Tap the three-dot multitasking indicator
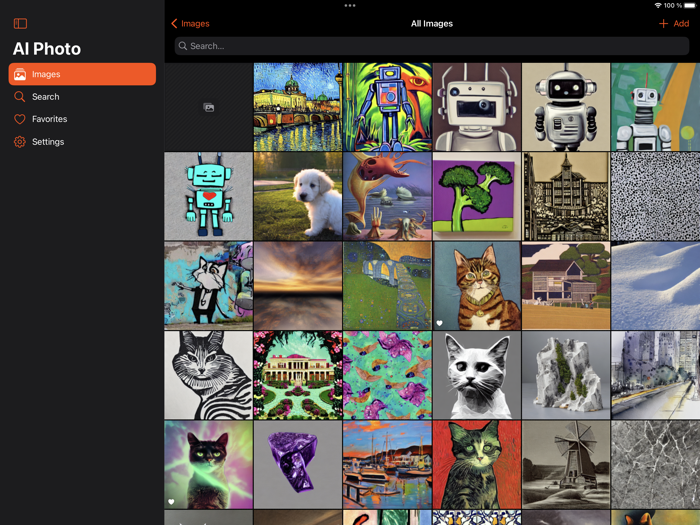The width and height of the screenshot is (700, 525). (350, 5)
